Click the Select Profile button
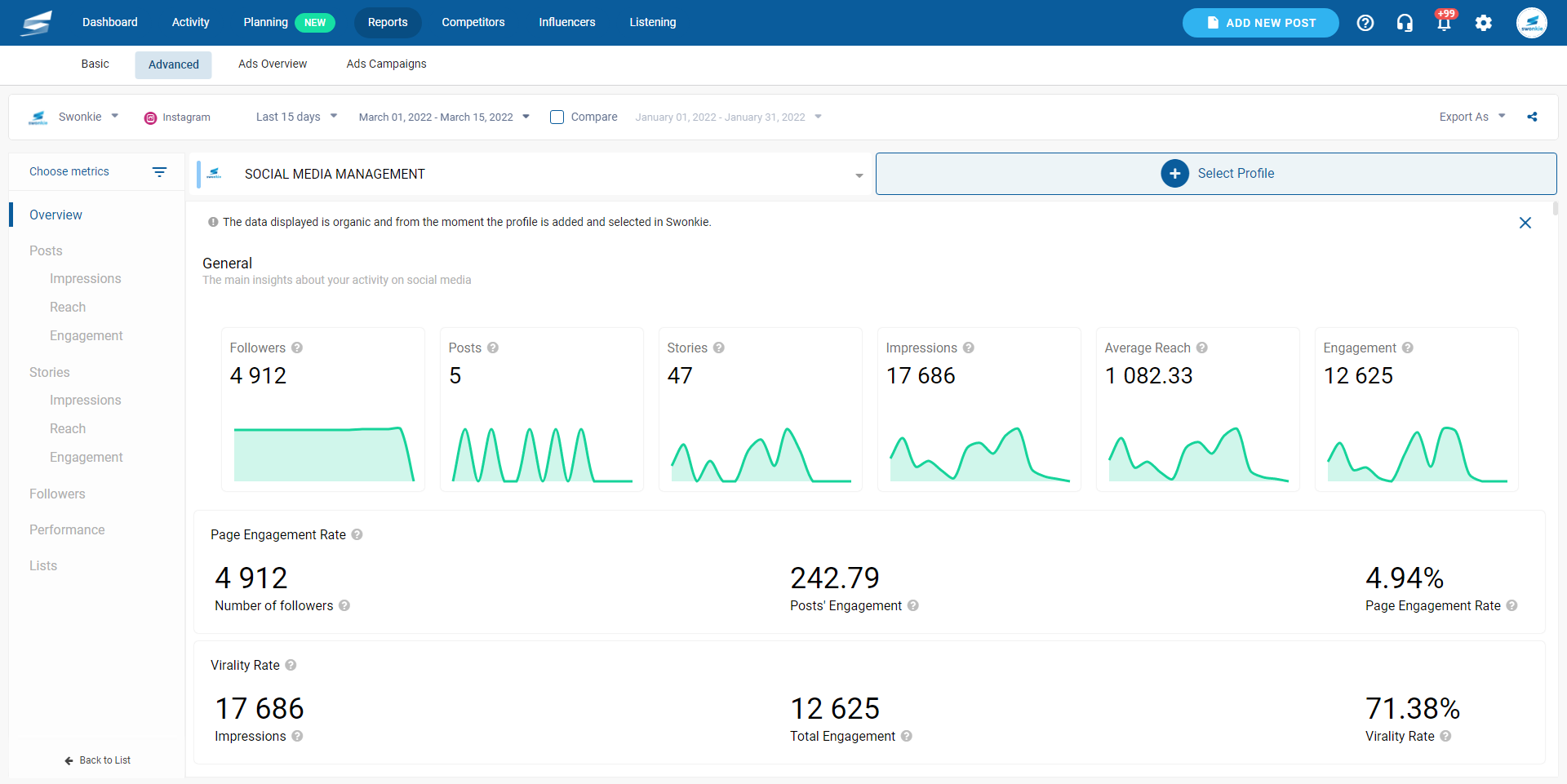Image resolution: width=1567 pixels, height=784 pixels. (x=1216, y=173)
